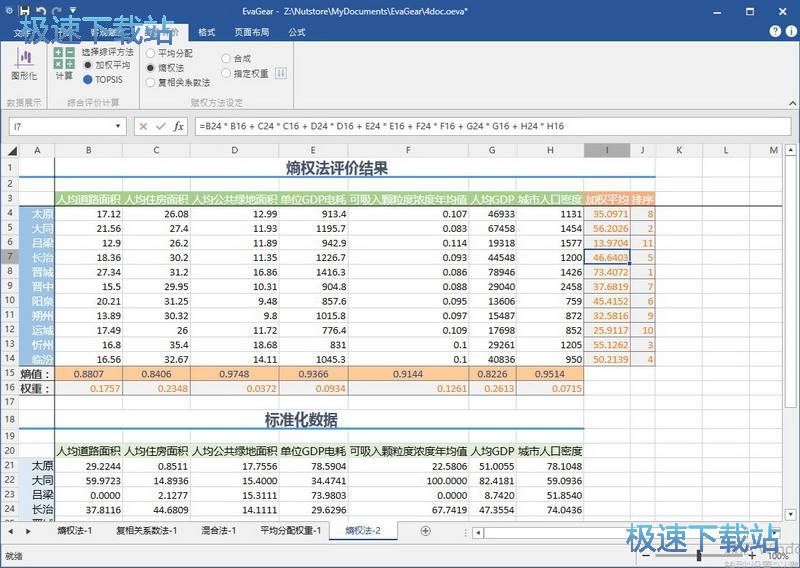Switch to the 混合法-1 sheet tab
This screenshot has height=568, width=800.
[218, 530]
